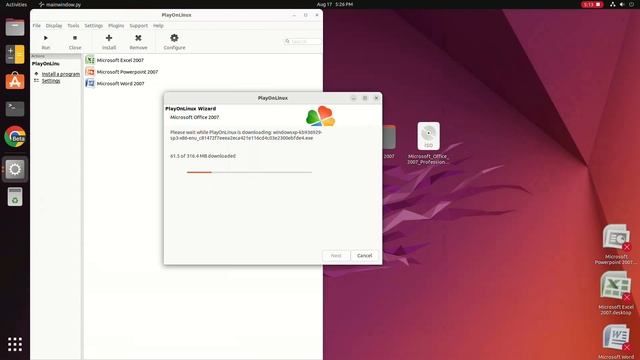This screenshot has width=640, height=360.
Task: Open Files from the Ubuntu dock
Action: 15,27
